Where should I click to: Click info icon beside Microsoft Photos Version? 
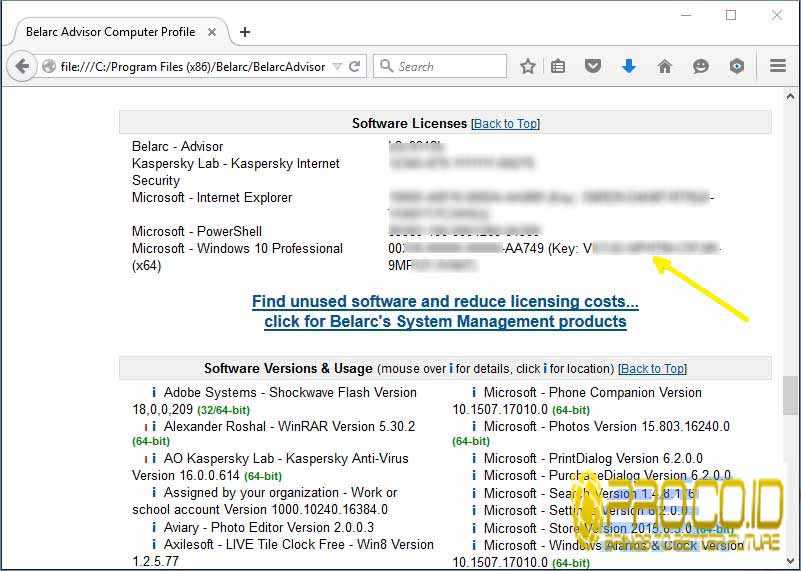(474, 426)
